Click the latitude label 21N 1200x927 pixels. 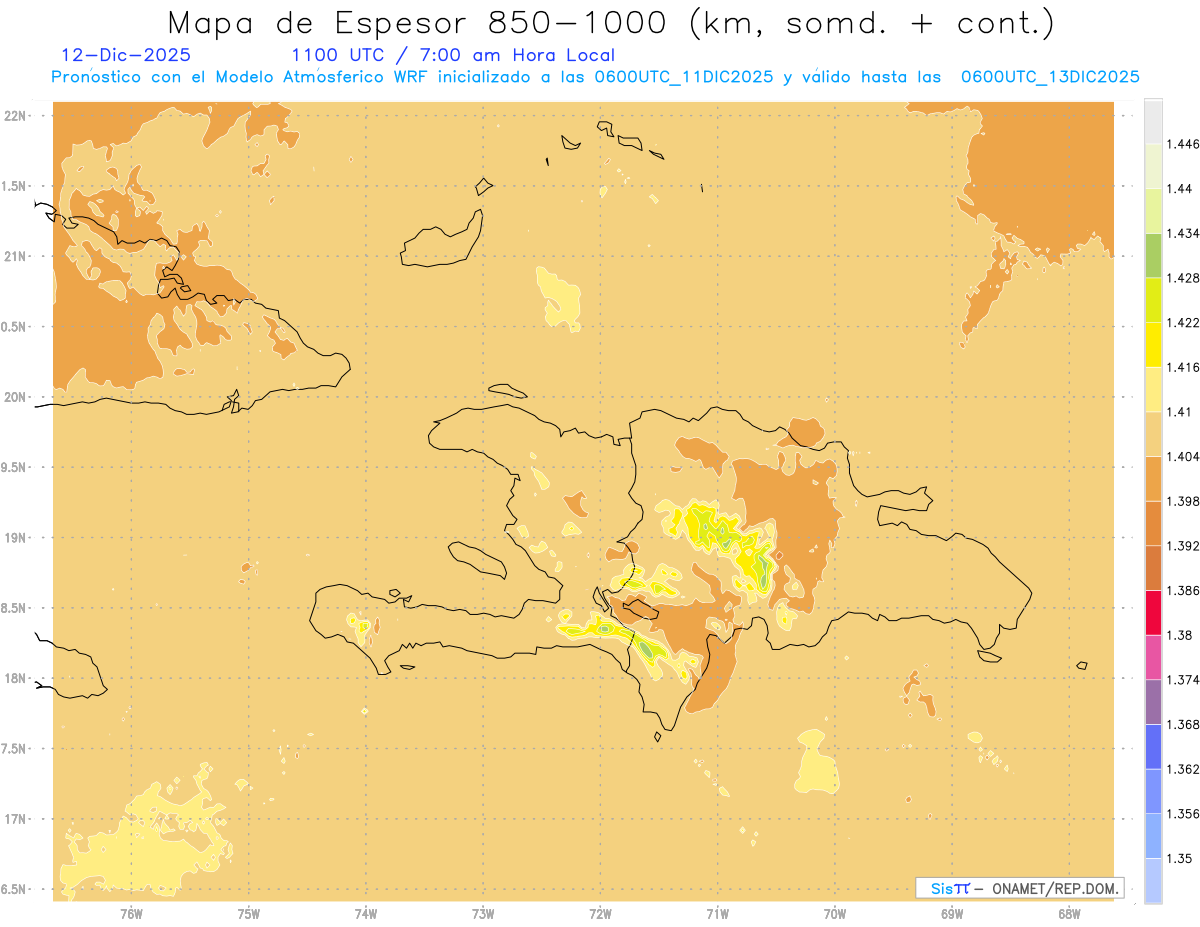(x=15, y=257)
